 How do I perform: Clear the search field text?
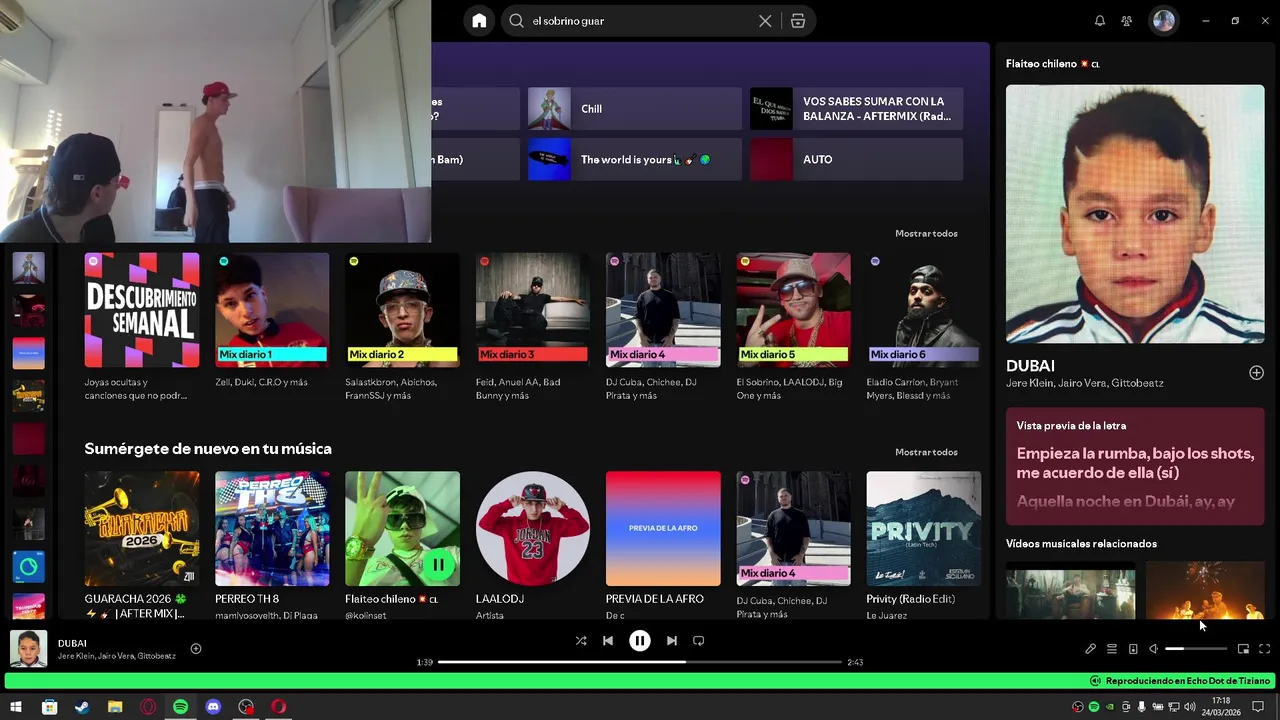click(x=765, y=21)
